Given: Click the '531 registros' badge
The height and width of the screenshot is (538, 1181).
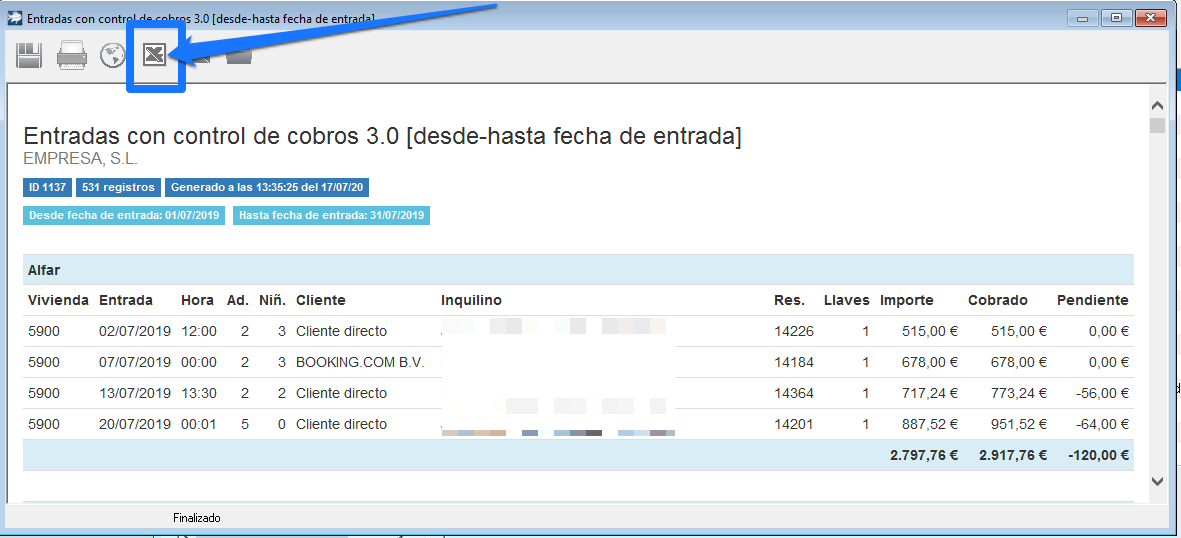Looking at the screenshot, I should coord(118,187).
